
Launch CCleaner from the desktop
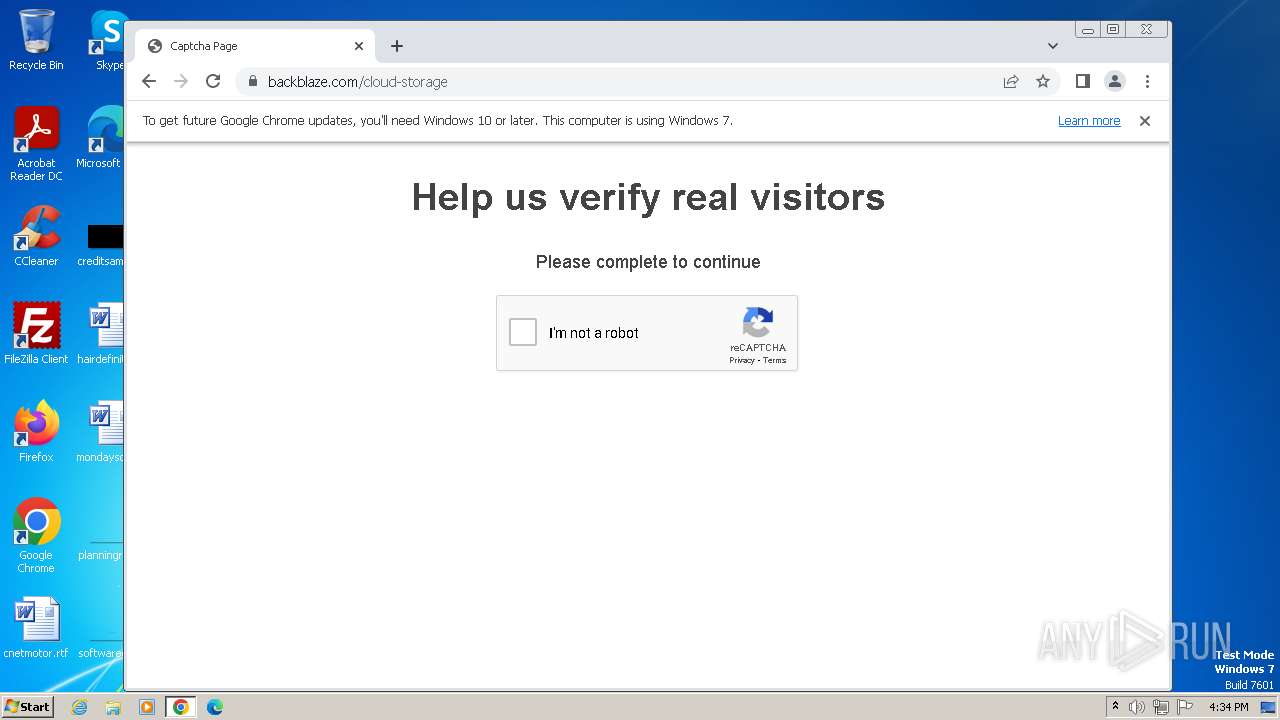[x=36, y=236]
